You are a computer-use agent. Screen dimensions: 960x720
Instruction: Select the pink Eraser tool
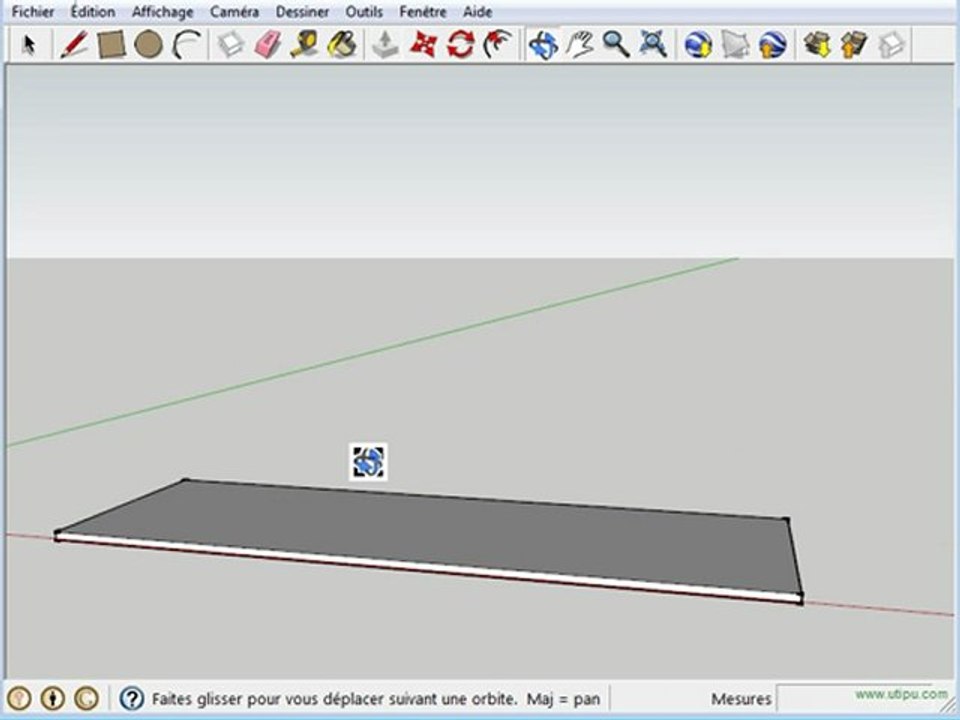(x=268, y=45)
